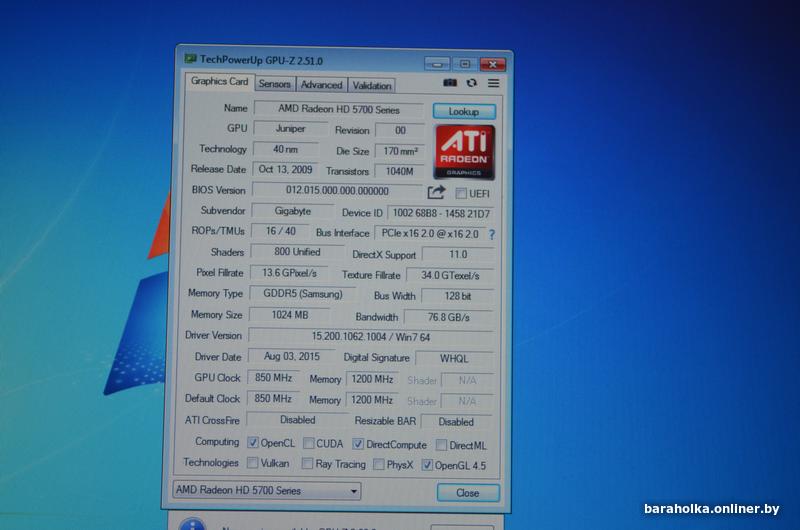Toggle the UEFI checkbox
Screen dimensions: 800x530
(461, 193)
